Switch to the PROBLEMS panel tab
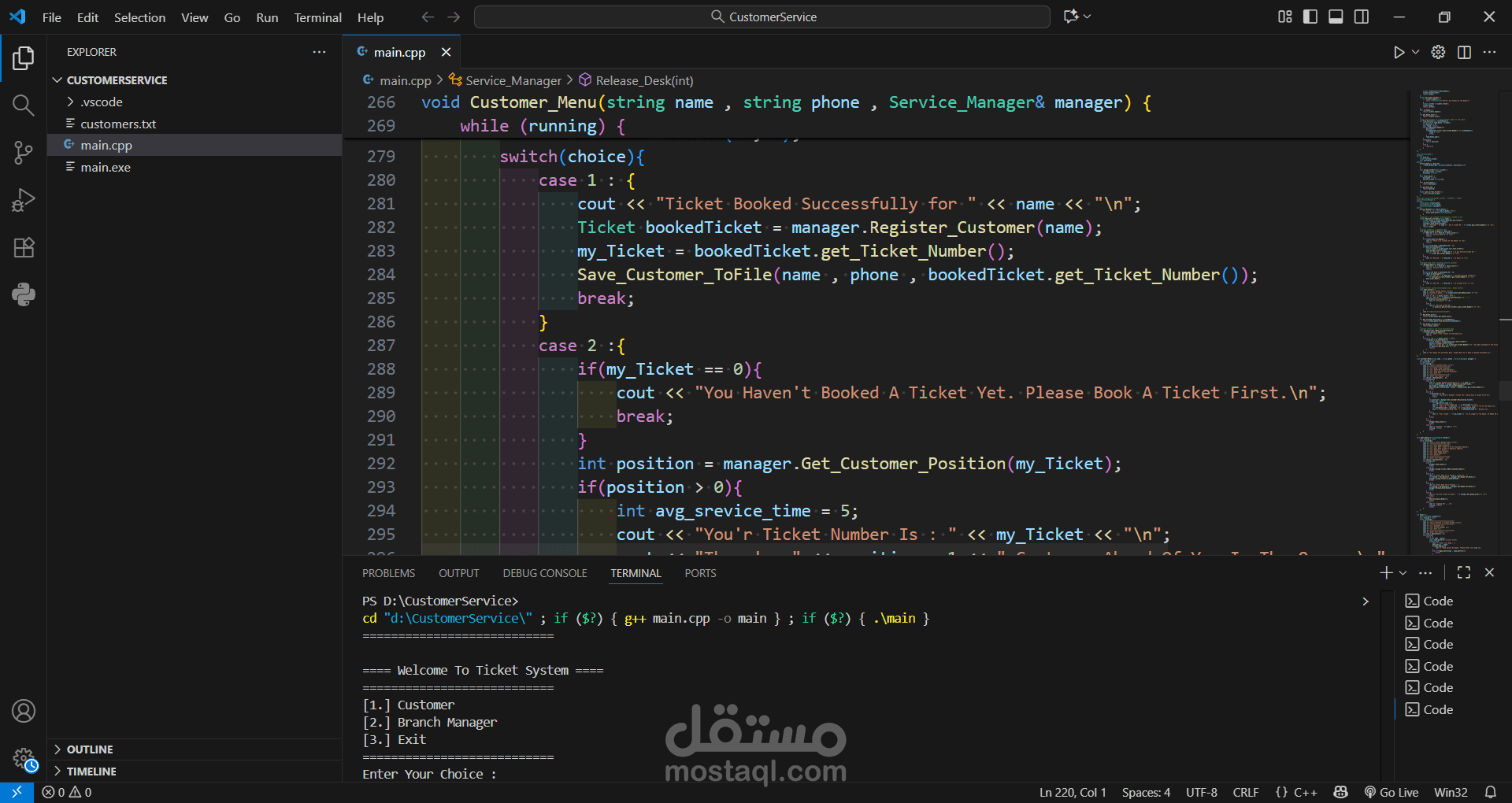Image resolution: width=1512 pixels, height=803 pixels. [x=389, y=573]
